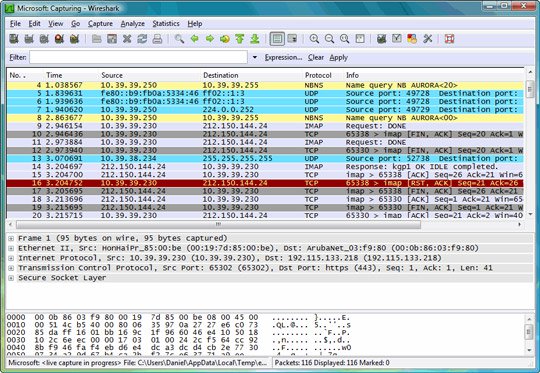The height and width of the screenshot is (373, 540).
Task: Select packet 4 NBNS AURORA<20> row
Action: [265, 85]
